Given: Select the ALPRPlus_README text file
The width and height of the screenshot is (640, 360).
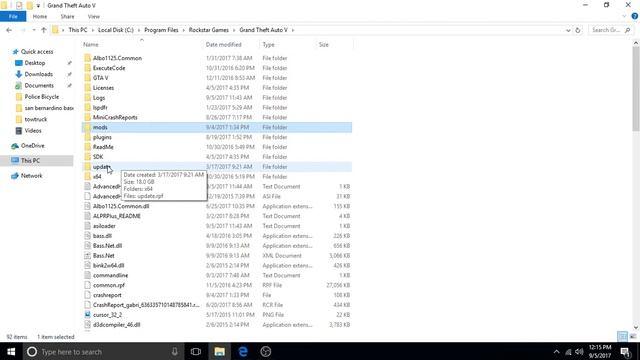Looking at the screenshot, I should [x=117, y=216].
